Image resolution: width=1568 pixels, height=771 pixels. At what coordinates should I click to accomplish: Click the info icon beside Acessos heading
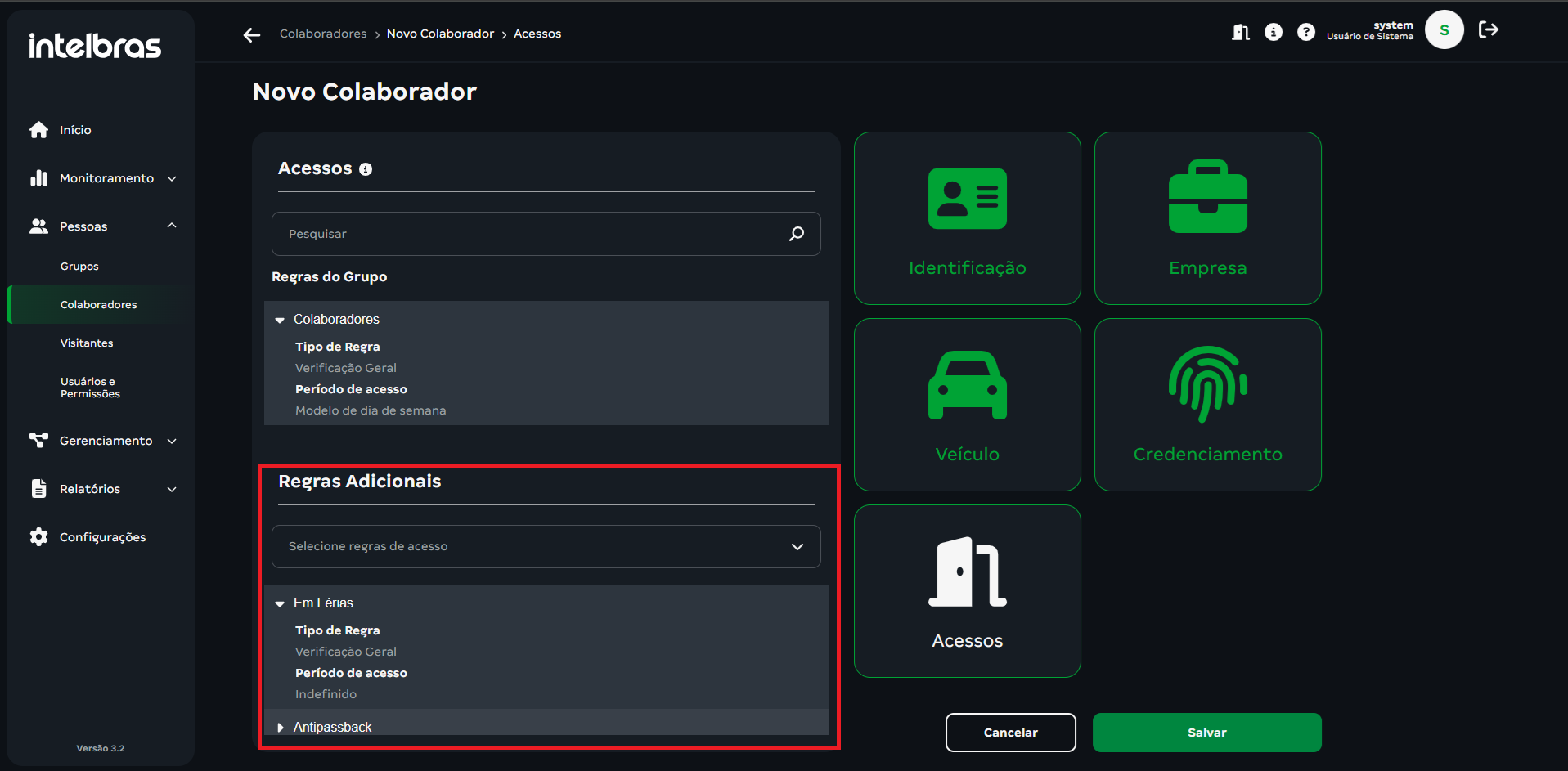(x=366, y=169)
